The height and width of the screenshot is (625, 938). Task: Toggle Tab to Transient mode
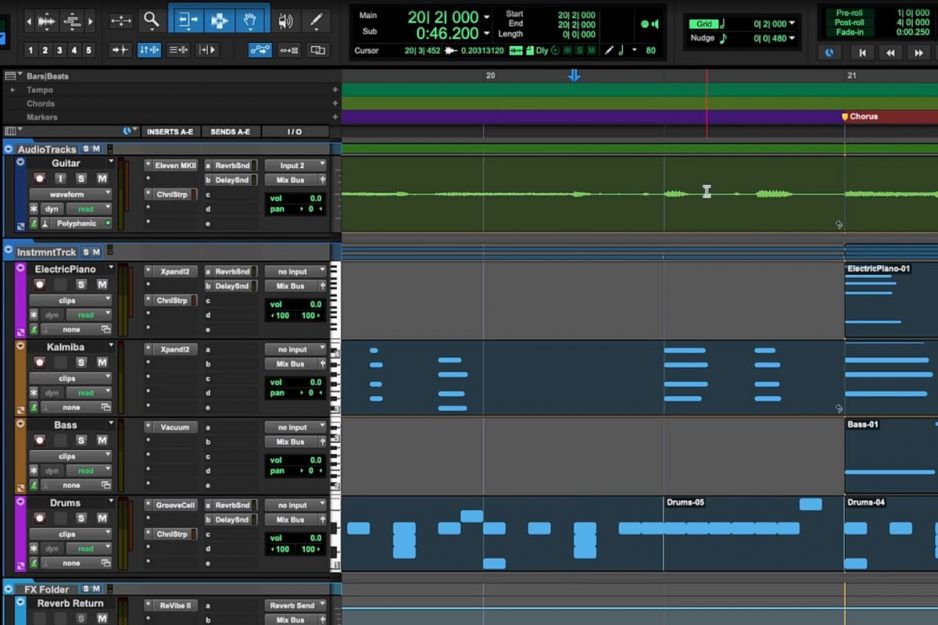click(119, 48)
